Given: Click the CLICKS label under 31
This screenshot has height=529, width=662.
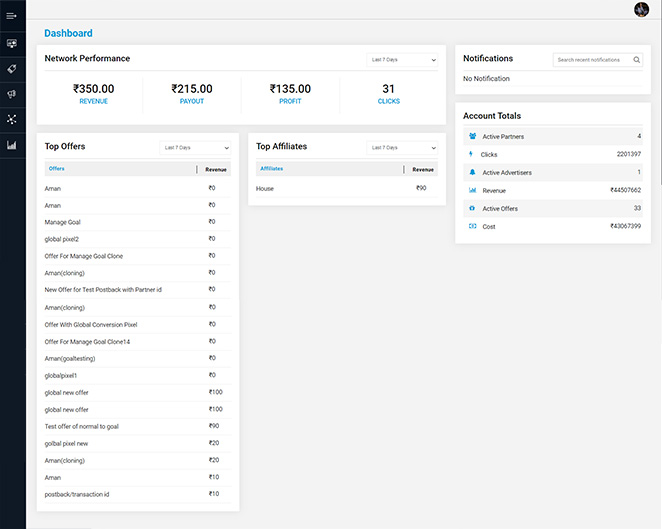Looking at the screenshot, I should [388, 101].
